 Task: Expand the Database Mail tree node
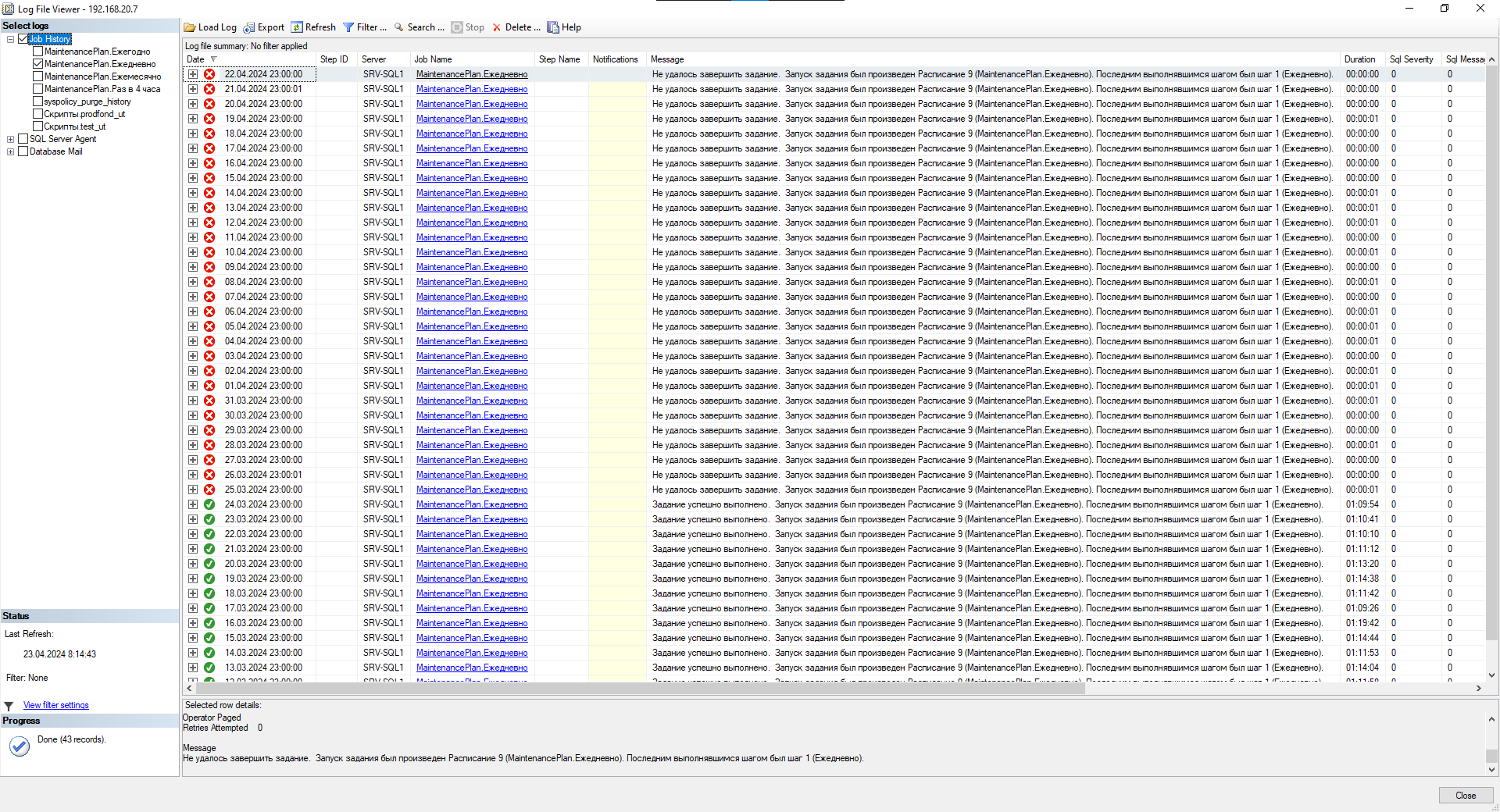[10, 151]
